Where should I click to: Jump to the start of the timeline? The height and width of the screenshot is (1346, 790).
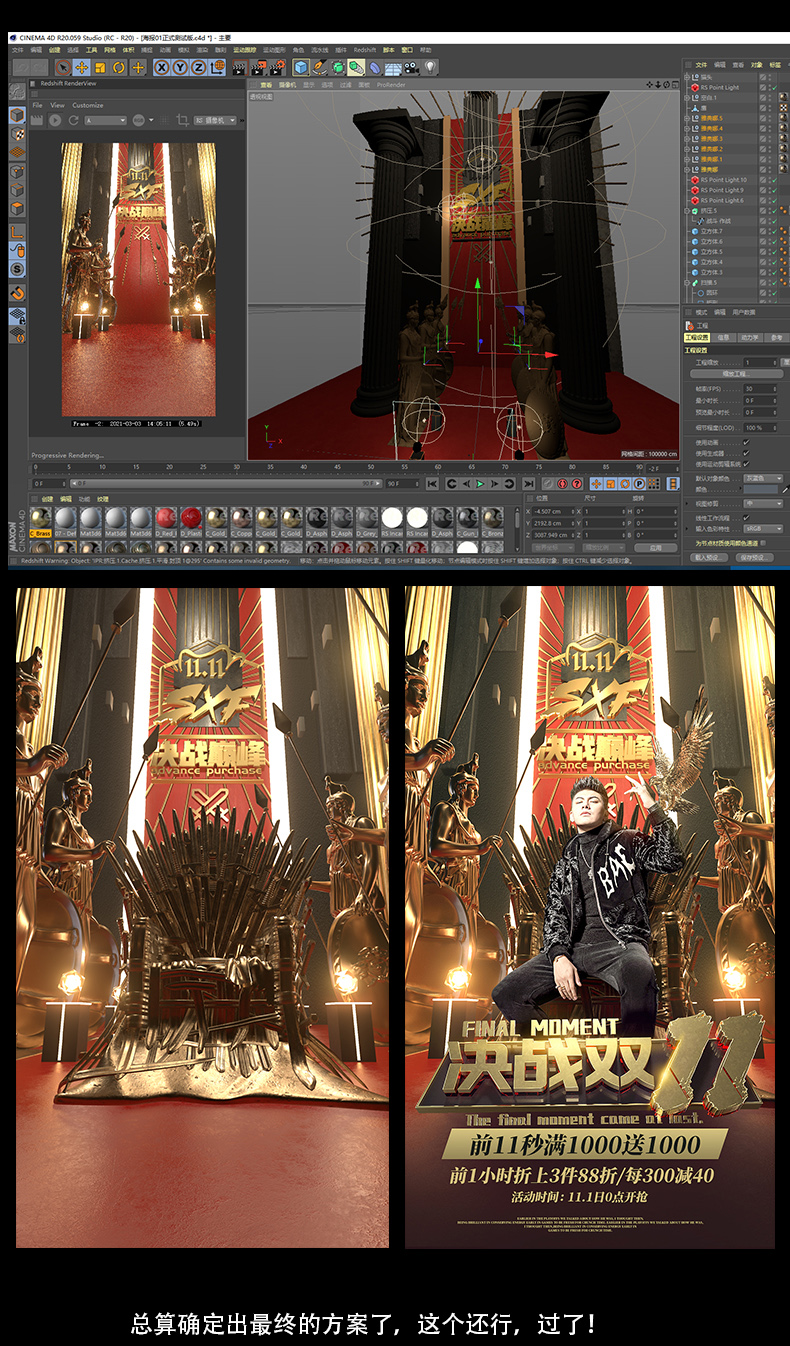[432, 484]
